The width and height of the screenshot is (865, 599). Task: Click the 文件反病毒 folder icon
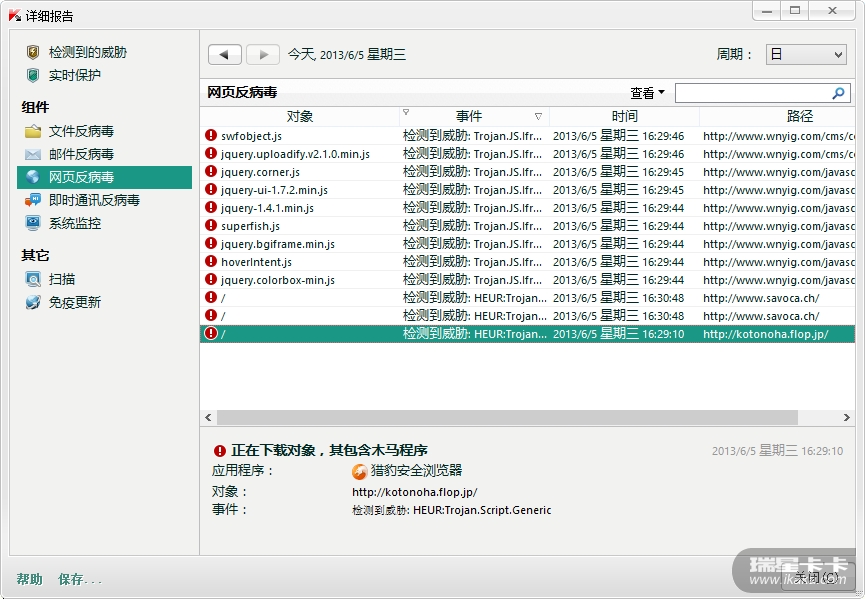click(x=33, y=131)
